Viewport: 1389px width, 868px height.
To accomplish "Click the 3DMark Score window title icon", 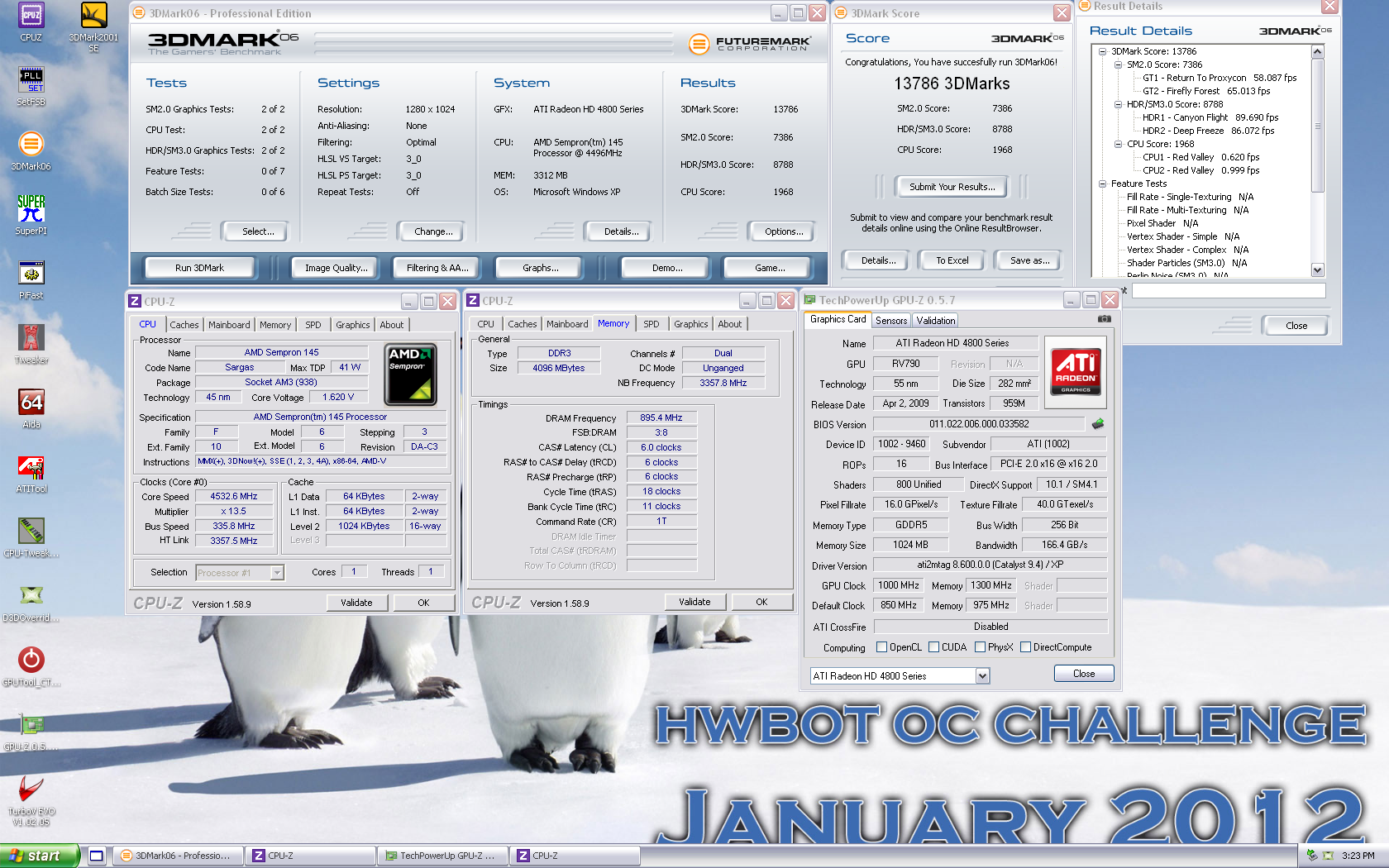I will pos(841,13).
